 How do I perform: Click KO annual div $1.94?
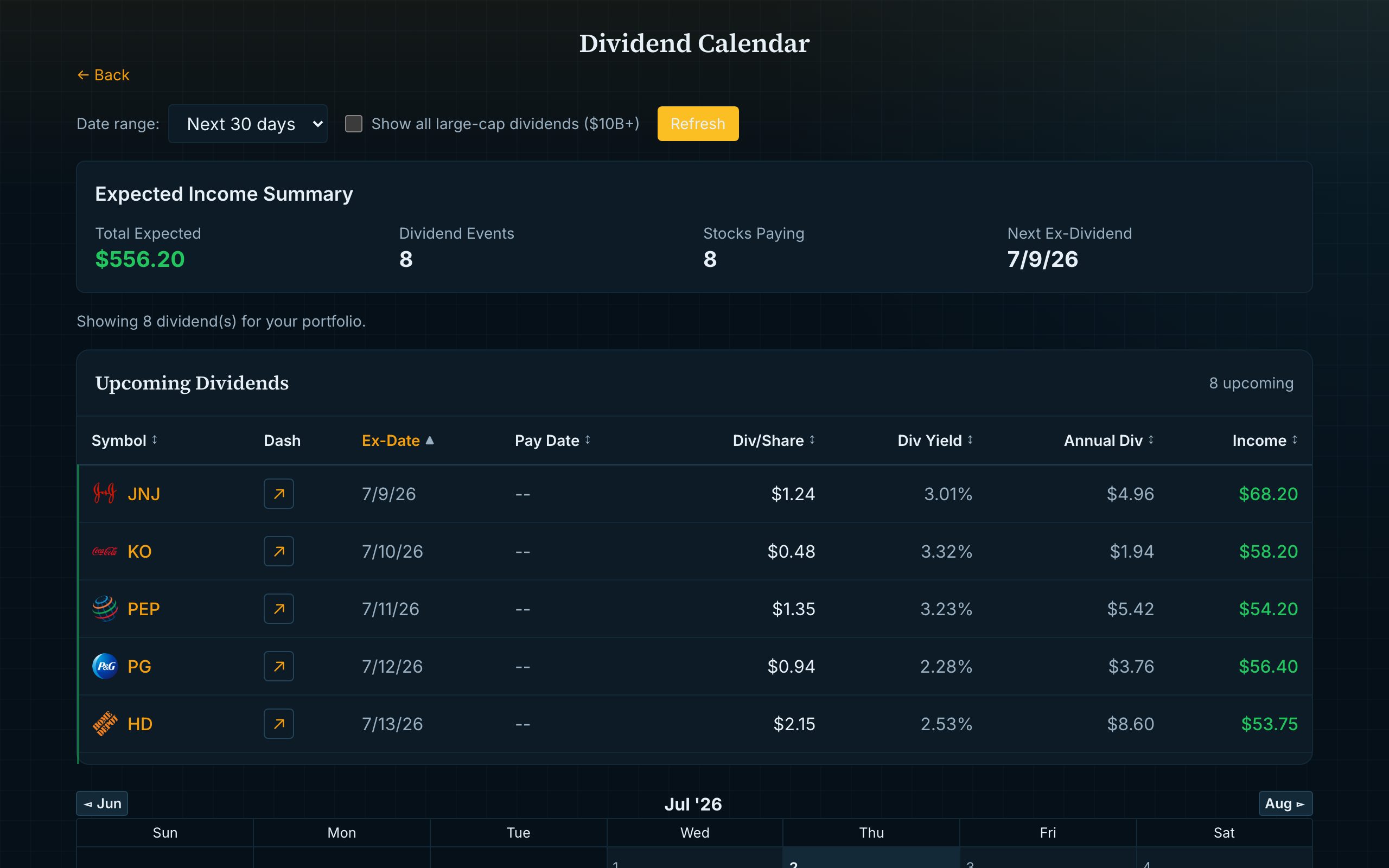pos(1131,551)
